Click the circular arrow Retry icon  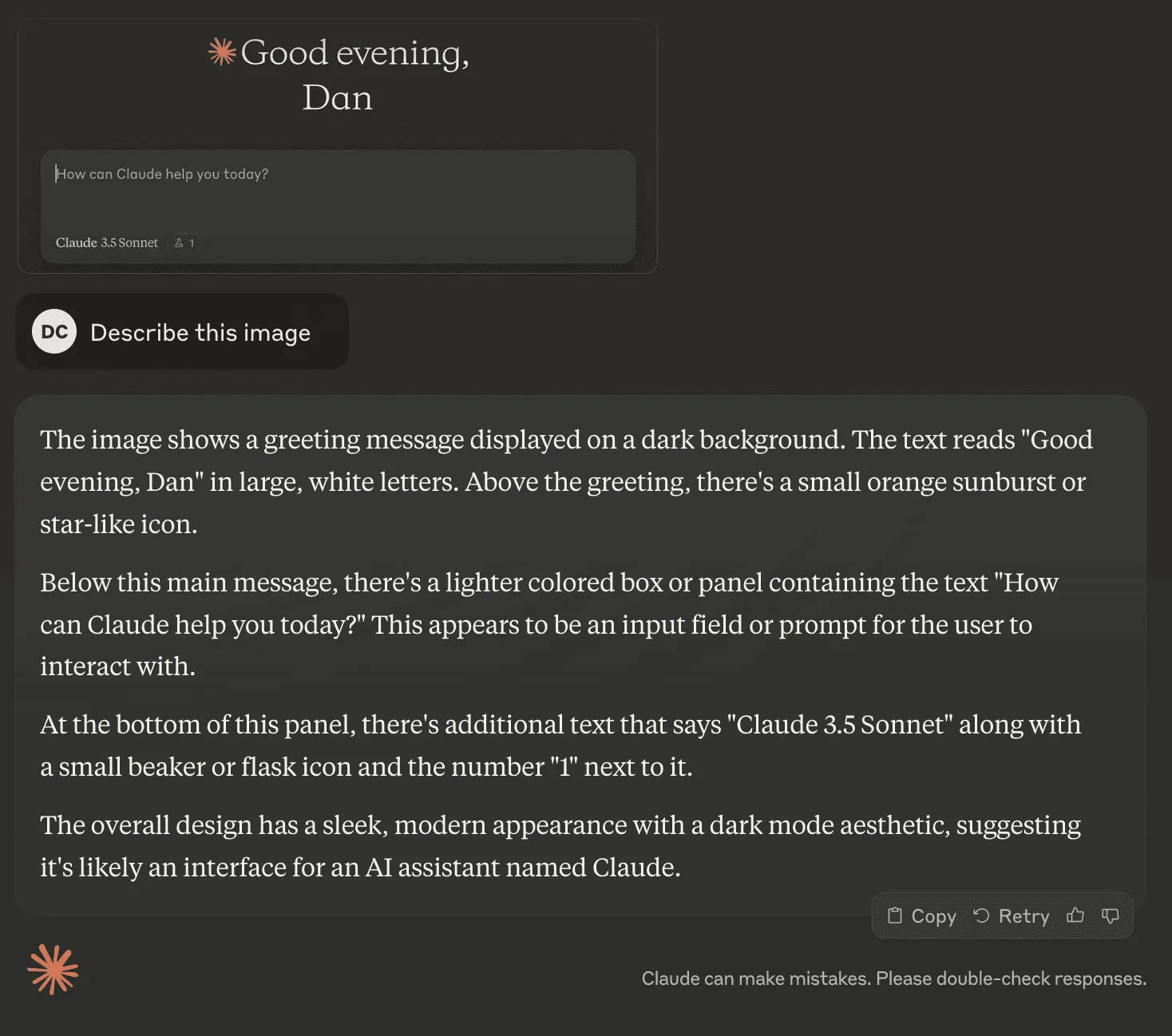(x=981, y=915)
